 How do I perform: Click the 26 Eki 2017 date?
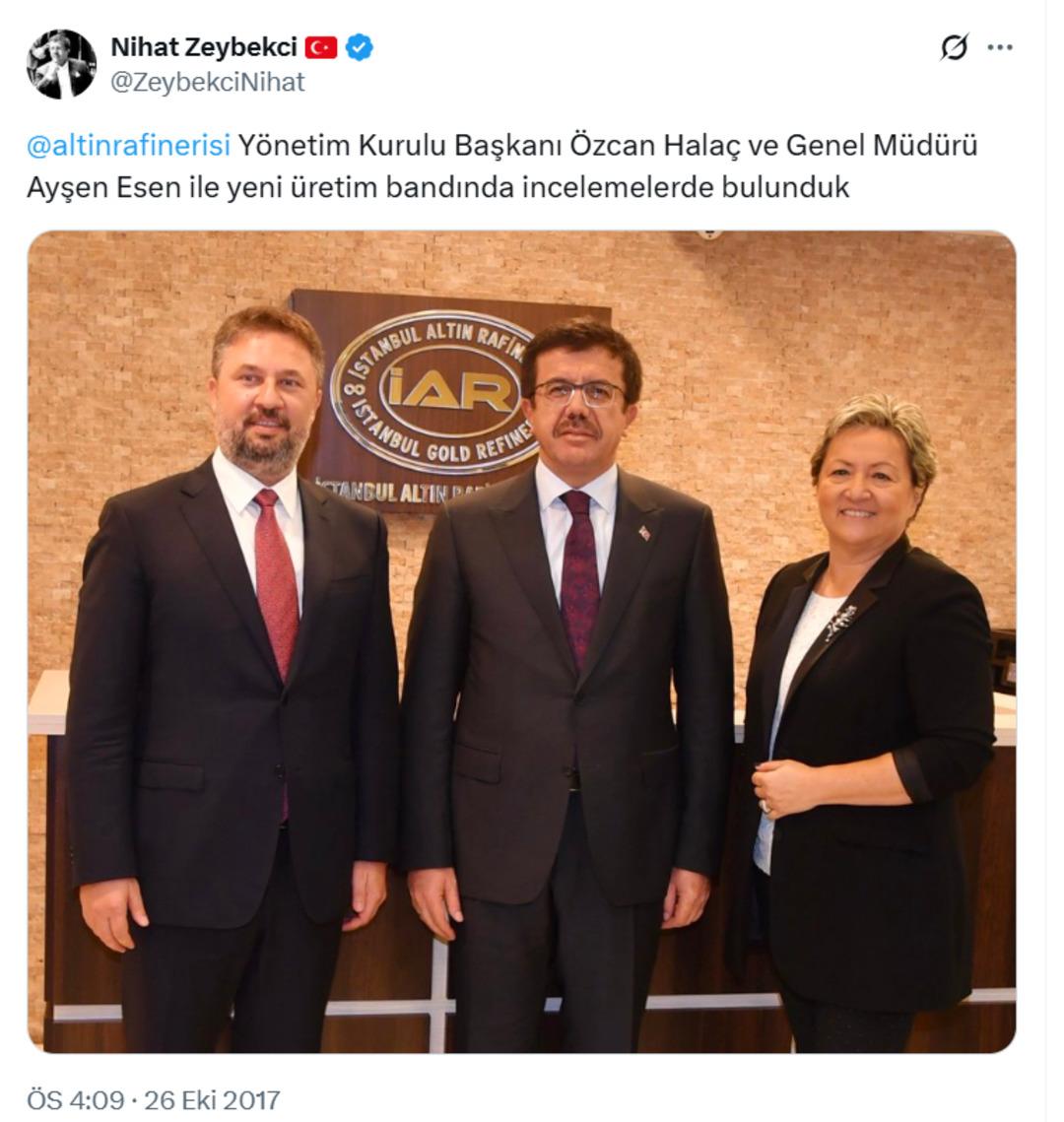pos(212,1099)
